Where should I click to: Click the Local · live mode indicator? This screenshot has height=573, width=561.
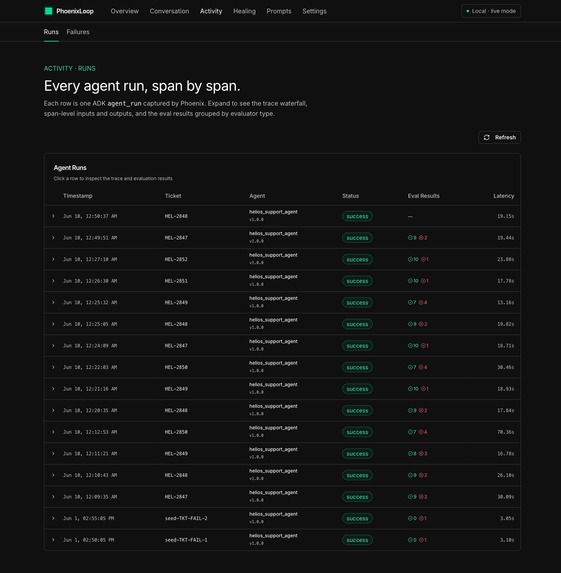tap(491, 11)
